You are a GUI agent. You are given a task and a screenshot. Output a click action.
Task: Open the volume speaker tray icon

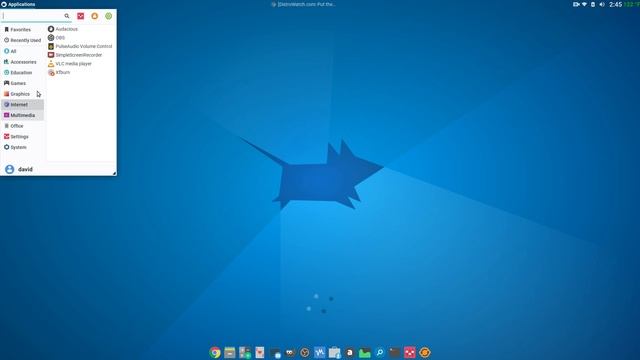pyautogui.click(x=602, y=4)
